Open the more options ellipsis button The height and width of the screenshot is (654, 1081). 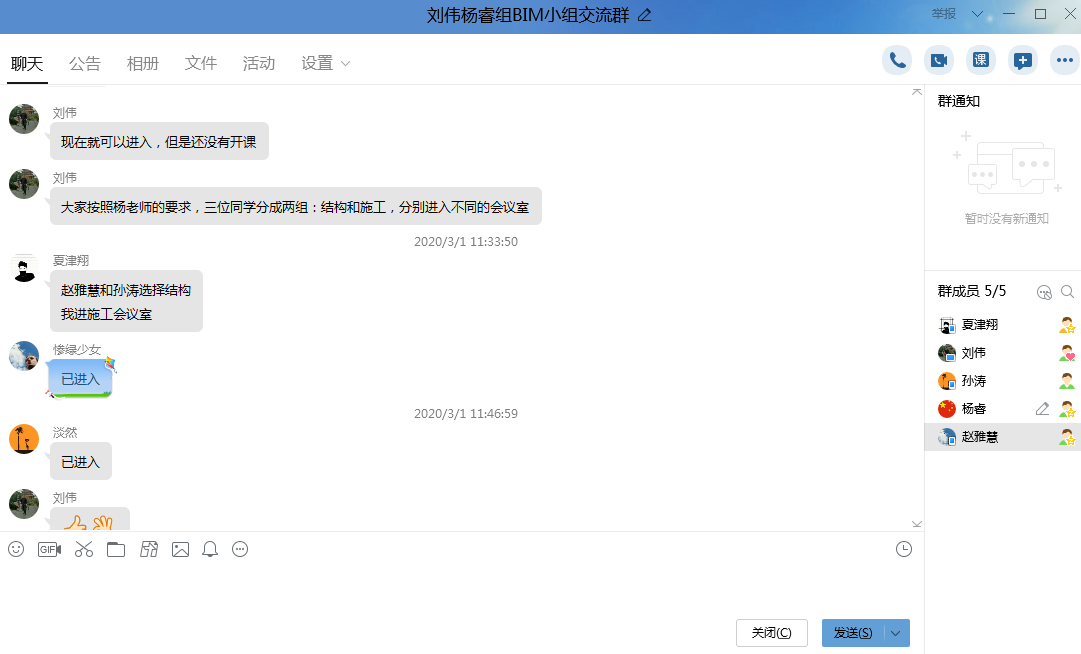pyautogui.click(x=1065, y=60)
